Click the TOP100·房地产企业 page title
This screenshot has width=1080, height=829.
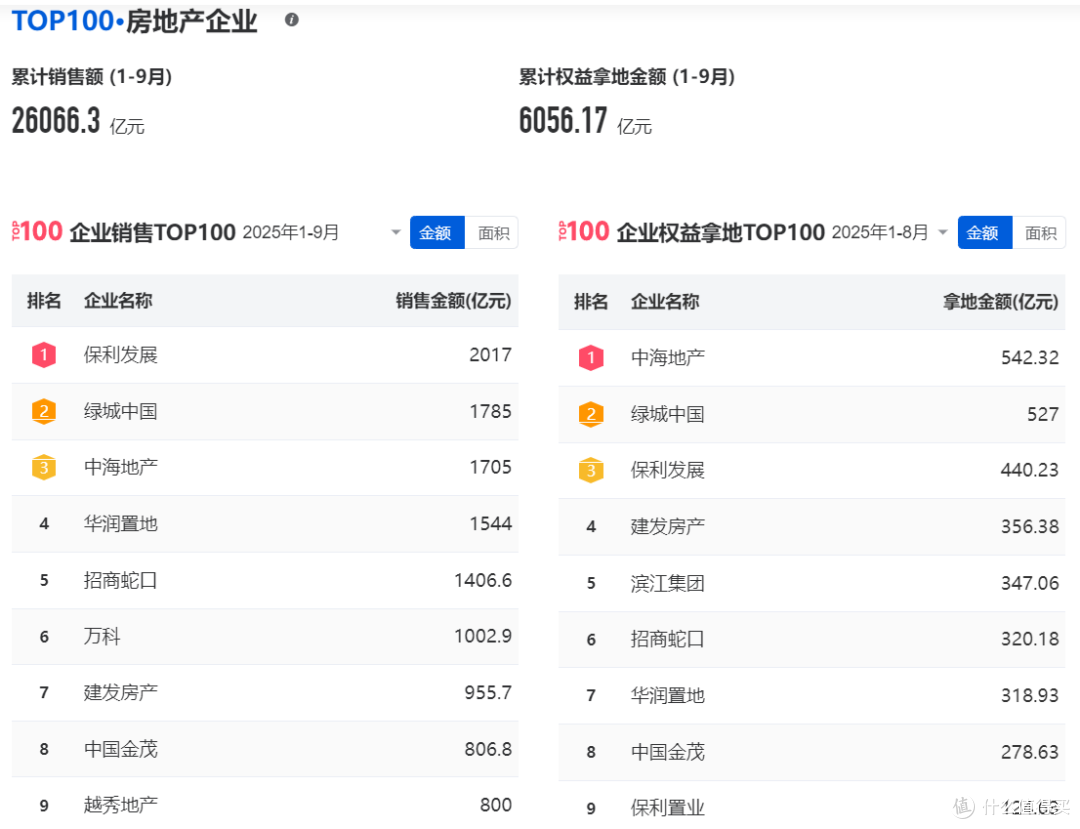tap(134, 21)
